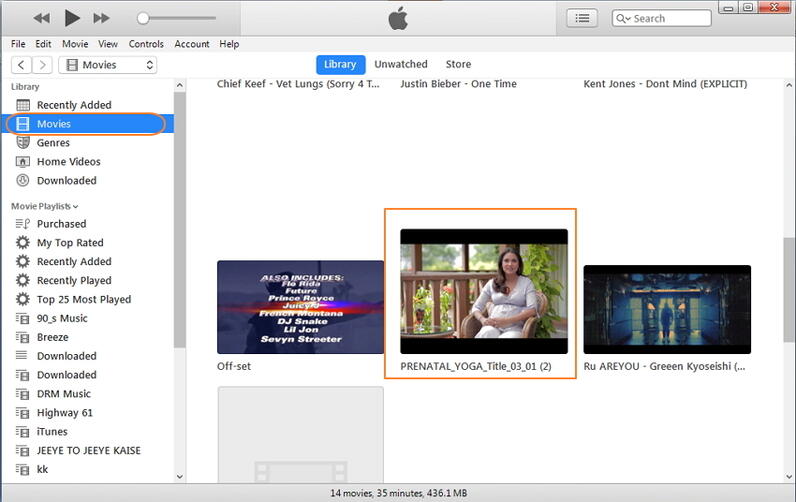Click the sidebar scroll up arrow
Screen dimensions: 796x502
pos(180,85)
